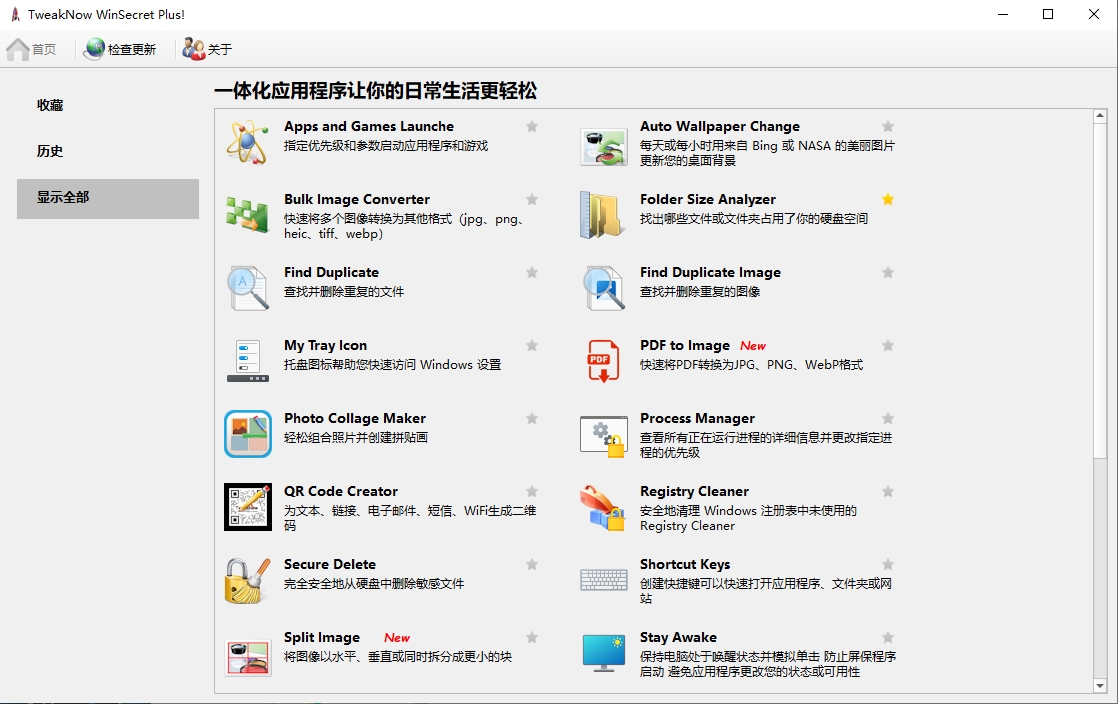This screenshot has height=704, width=1118.
Task: Select 显示全部 show all tab
Action: (x=108, y=198)
